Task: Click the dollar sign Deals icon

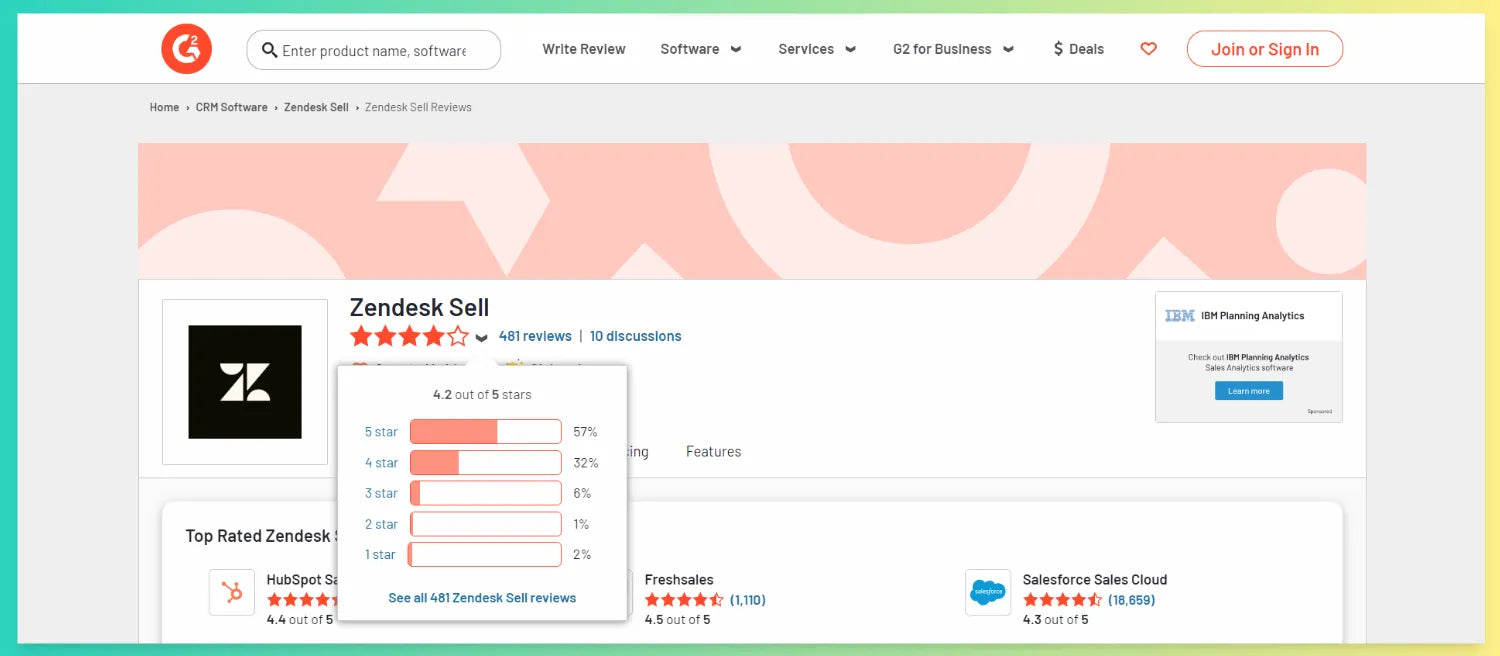Action: click(1058, 49)
